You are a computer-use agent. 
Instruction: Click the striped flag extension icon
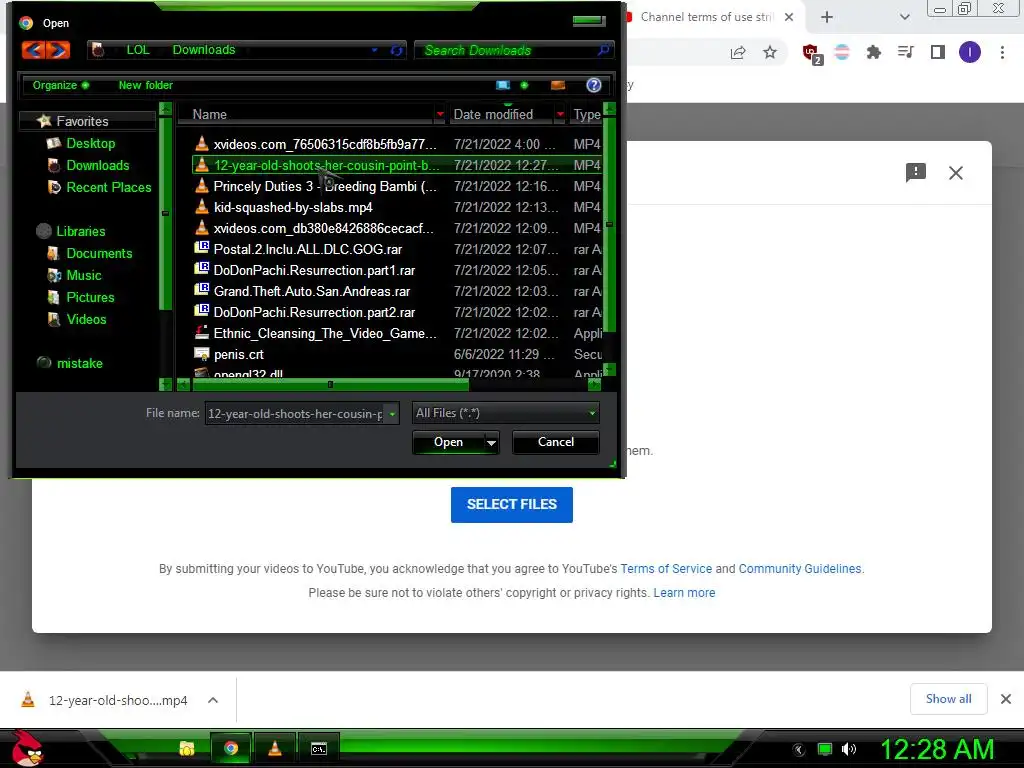pos(842,52)
